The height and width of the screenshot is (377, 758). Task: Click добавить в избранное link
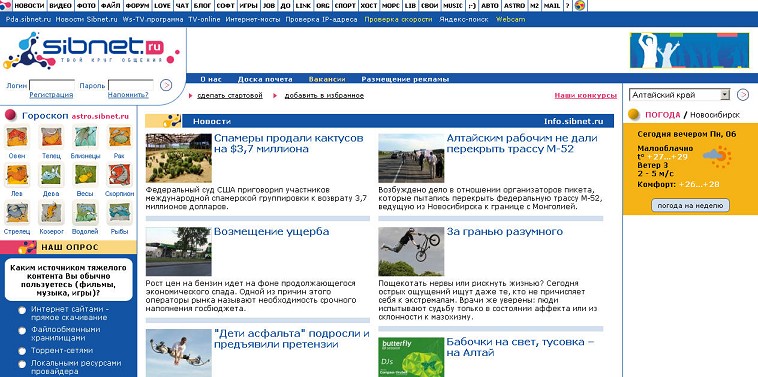(324, 96)
